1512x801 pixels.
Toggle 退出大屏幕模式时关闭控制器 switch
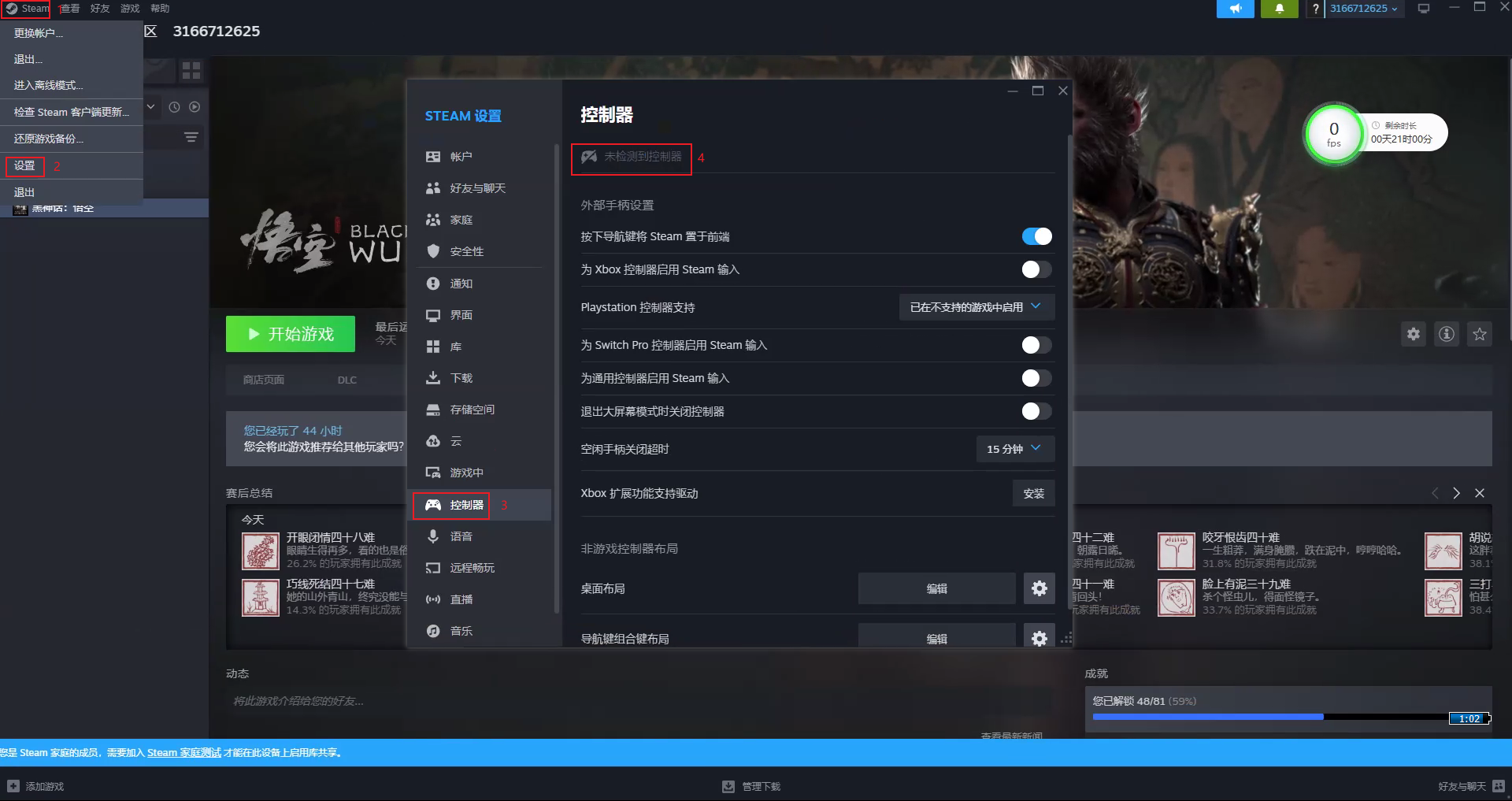coord(1036,411)
